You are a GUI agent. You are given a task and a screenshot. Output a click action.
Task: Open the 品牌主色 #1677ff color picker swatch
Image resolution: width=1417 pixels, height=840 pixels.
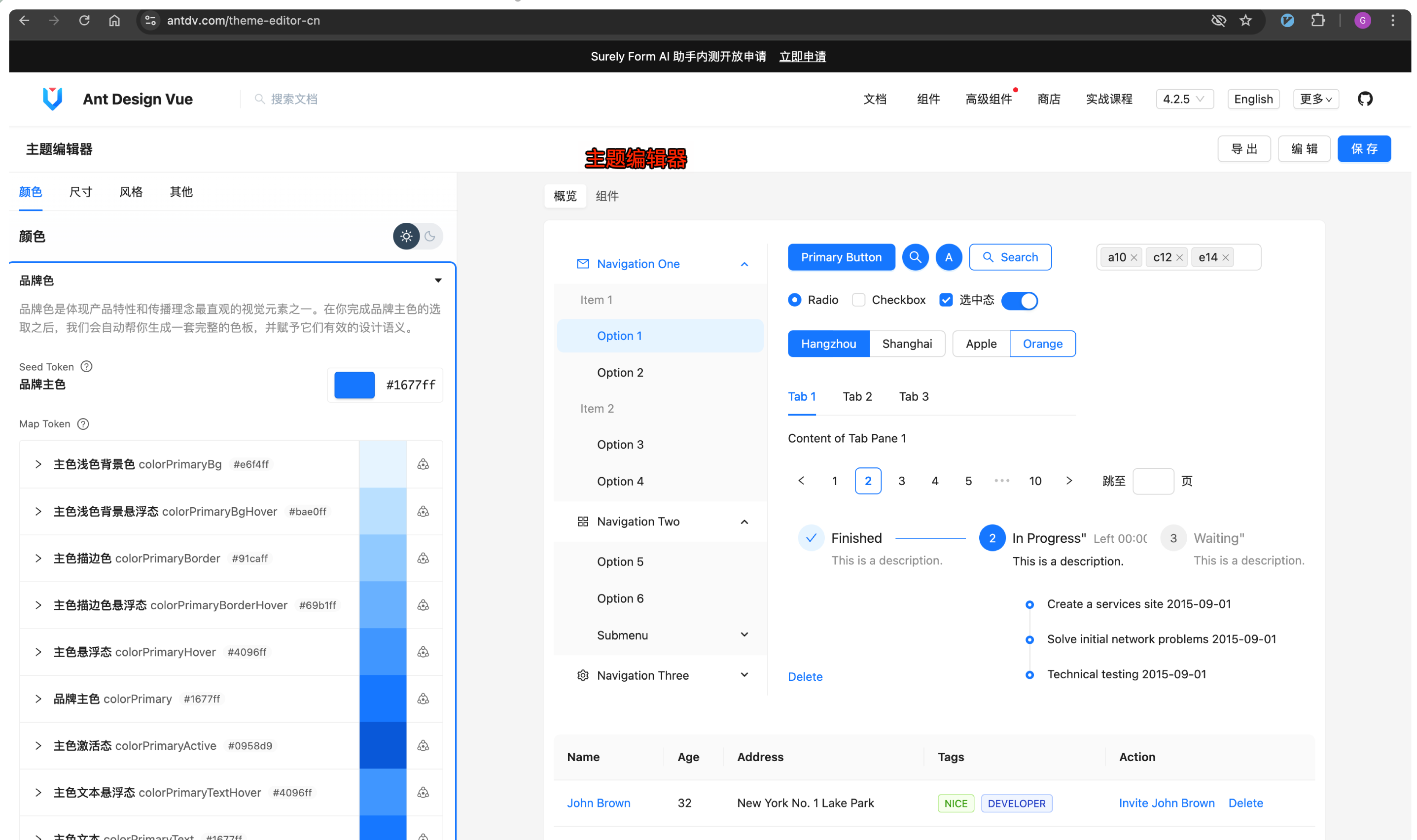354,385
